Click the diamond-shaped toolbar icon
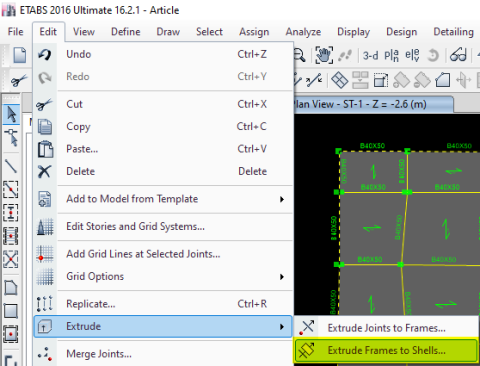This screenshot has height=366, width=480. tap(340, 80)
